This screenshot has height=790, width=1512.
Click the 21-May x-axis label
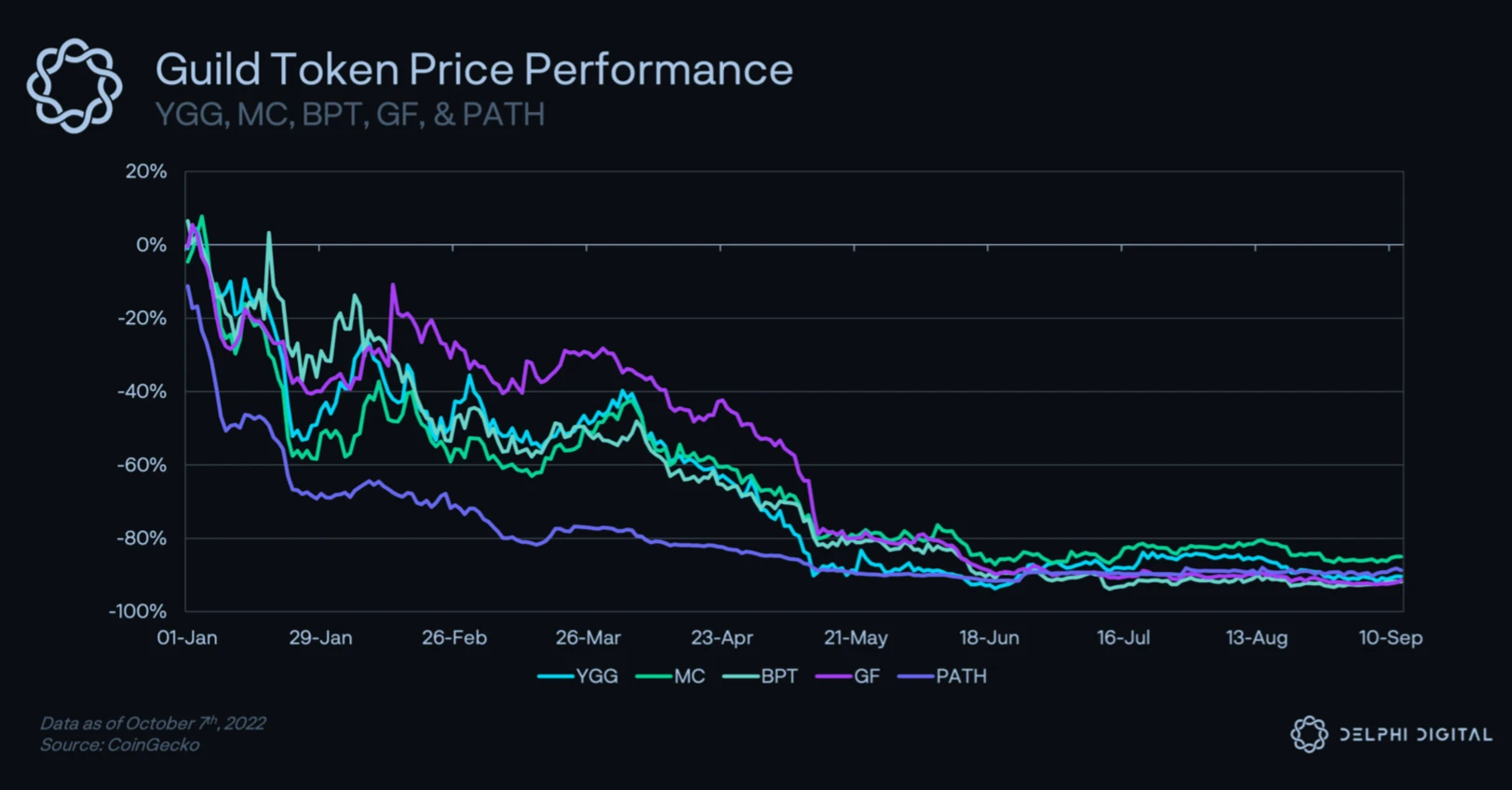click(x=856, y=638)
